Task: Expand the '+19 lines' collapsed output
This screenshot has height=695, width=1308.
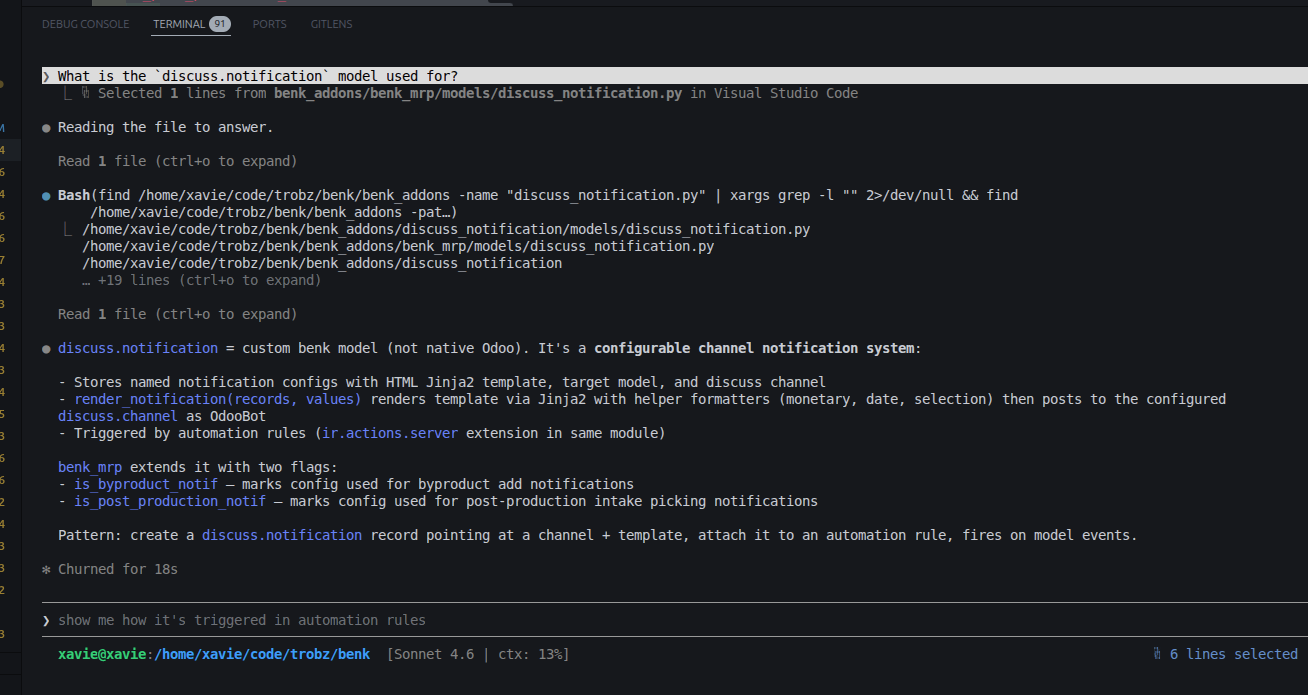Action: 202,280
